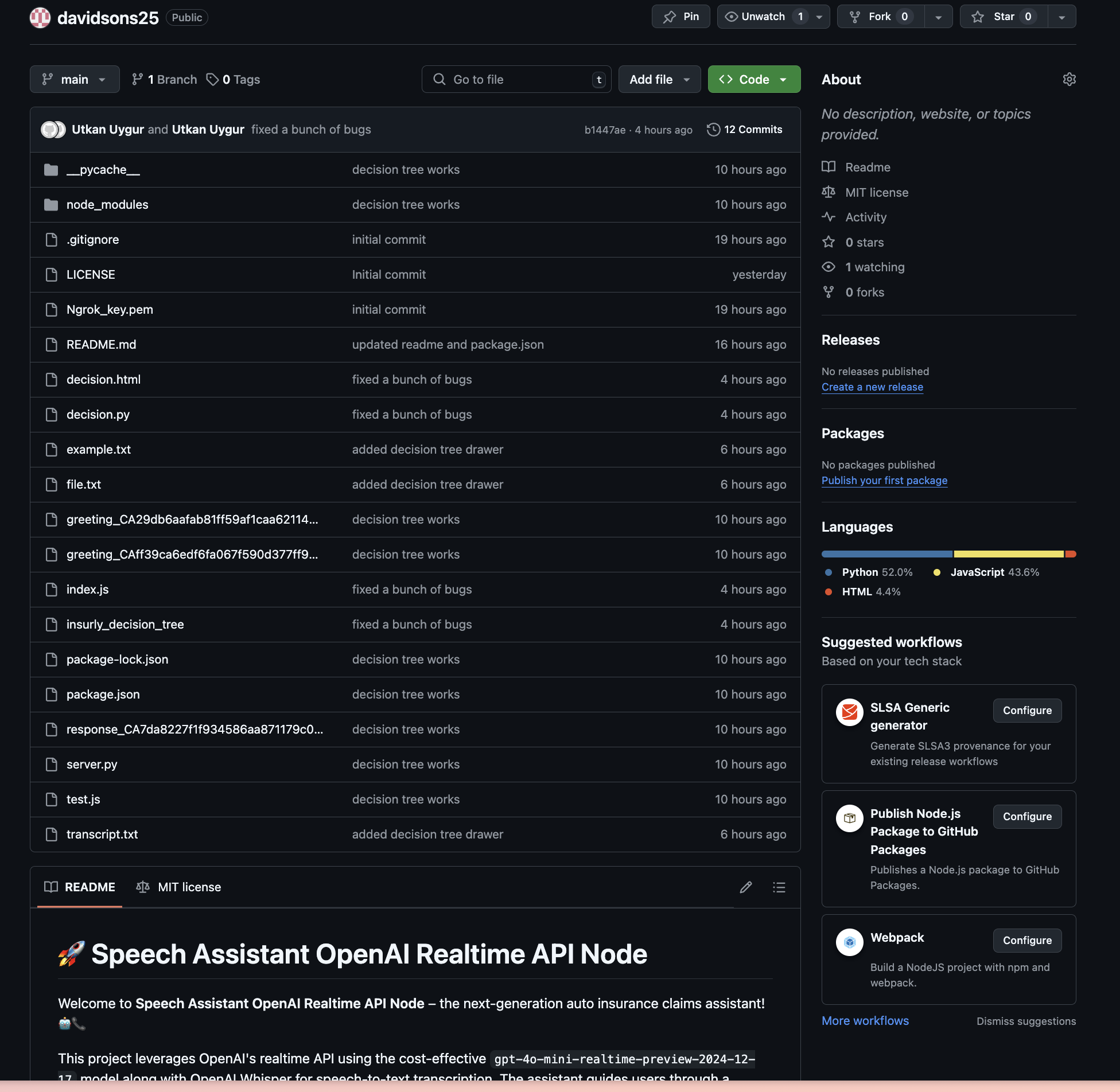Click the Webpack workflow logo icon

pyautogui.click(x=849, y=942)
